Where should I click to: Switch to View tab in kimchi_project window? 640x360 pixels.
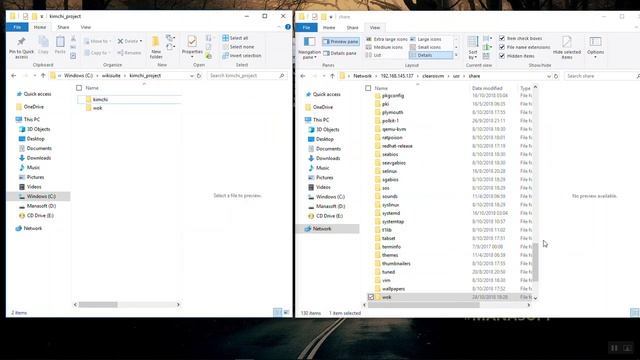tap(86, 27)
